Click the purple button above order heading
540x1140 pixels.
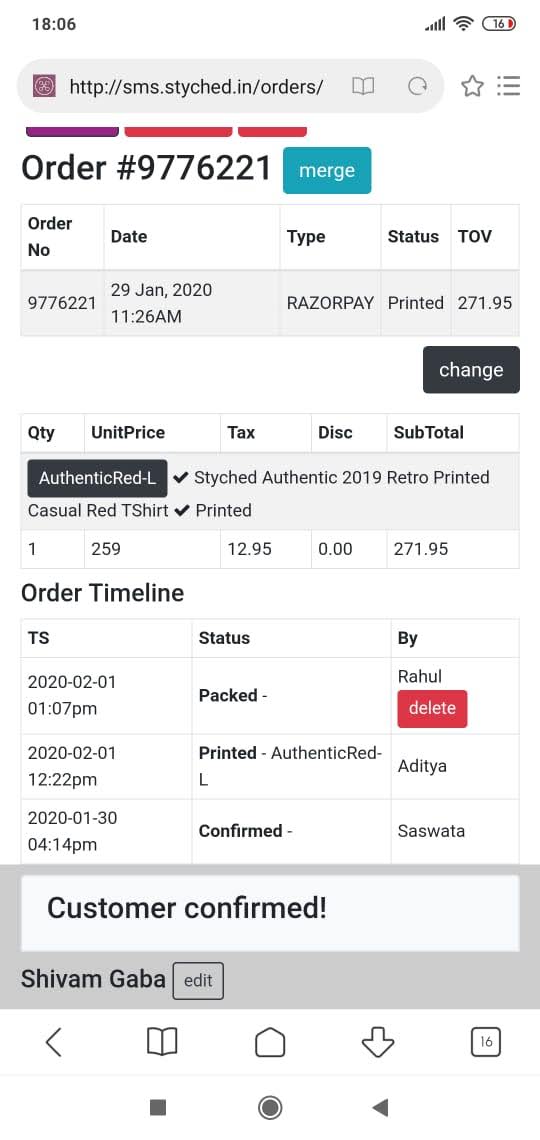click(72, 132)
